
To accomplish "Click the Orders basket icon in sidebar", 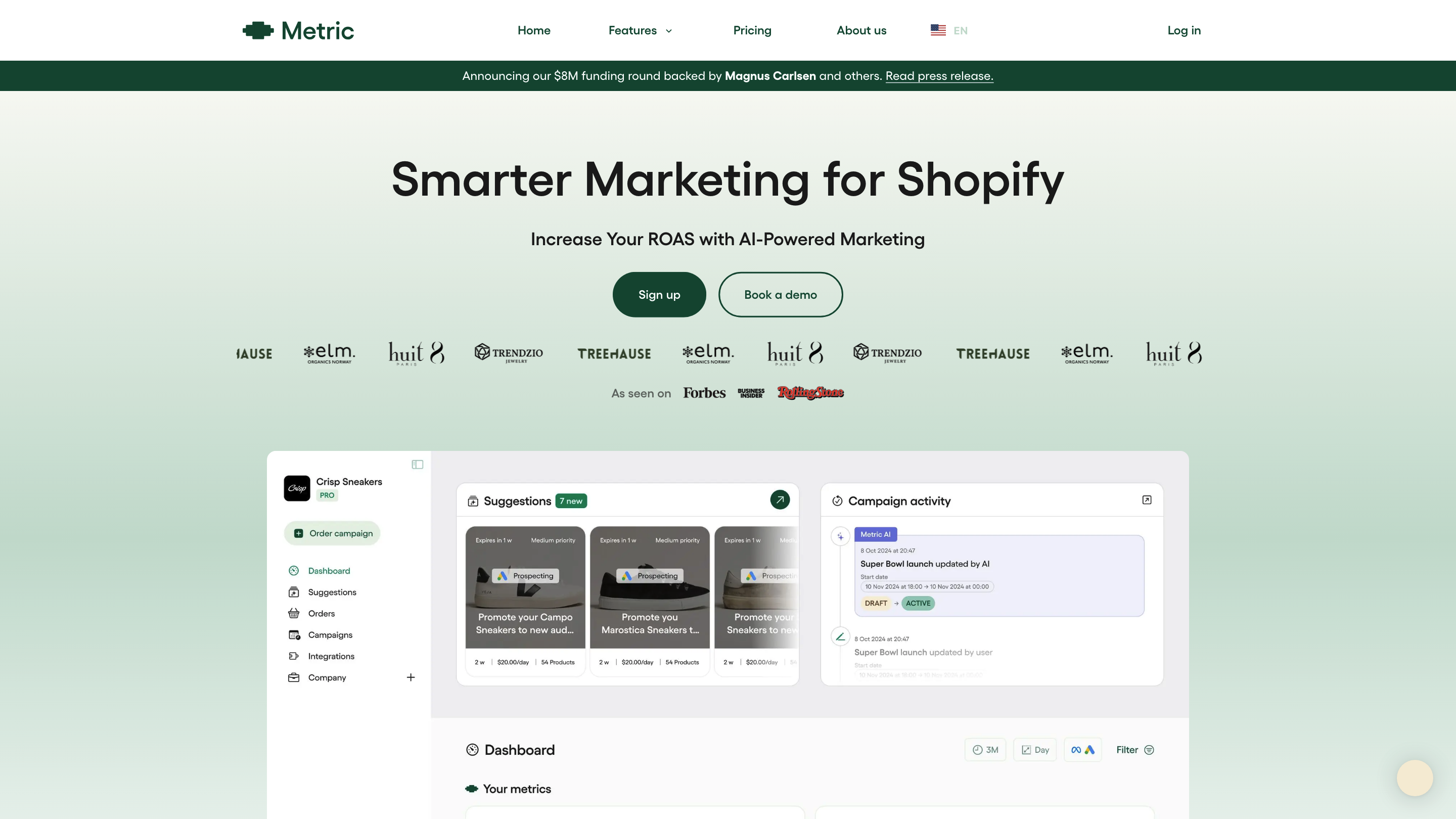I will click(x=293, y=613).
